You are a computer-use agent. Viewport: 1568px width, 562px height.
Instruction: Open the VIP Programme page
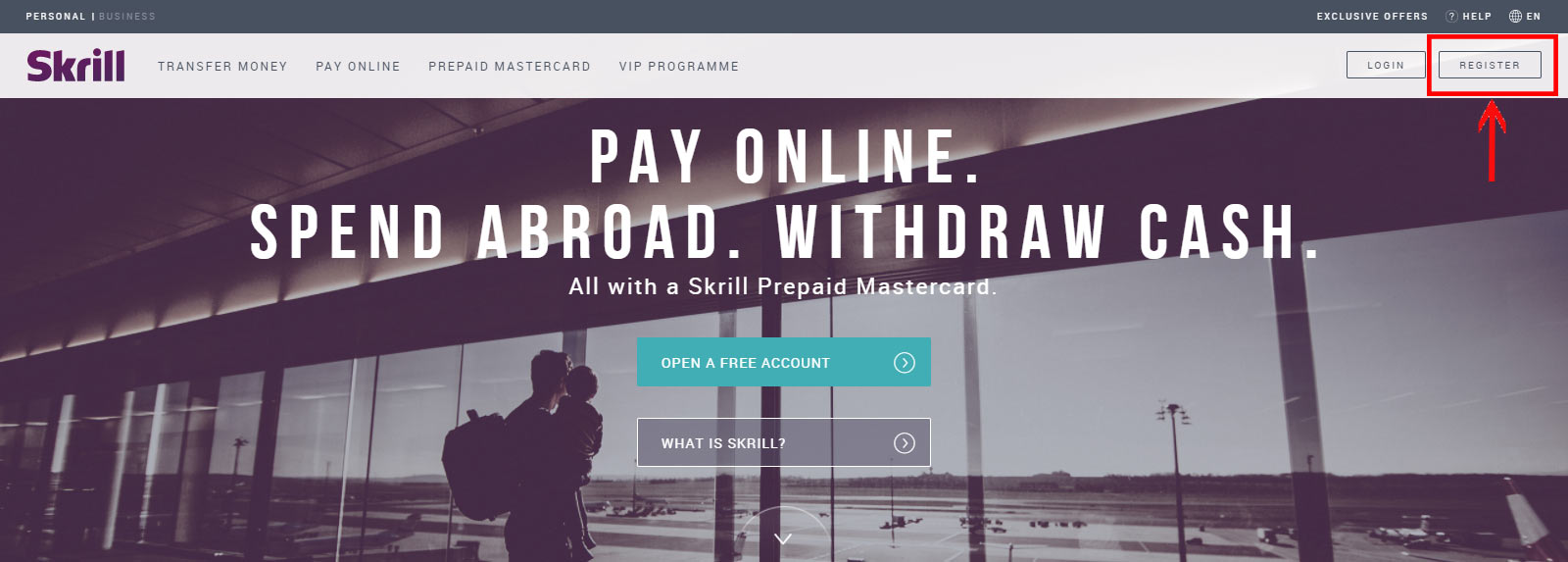(679, 67)
